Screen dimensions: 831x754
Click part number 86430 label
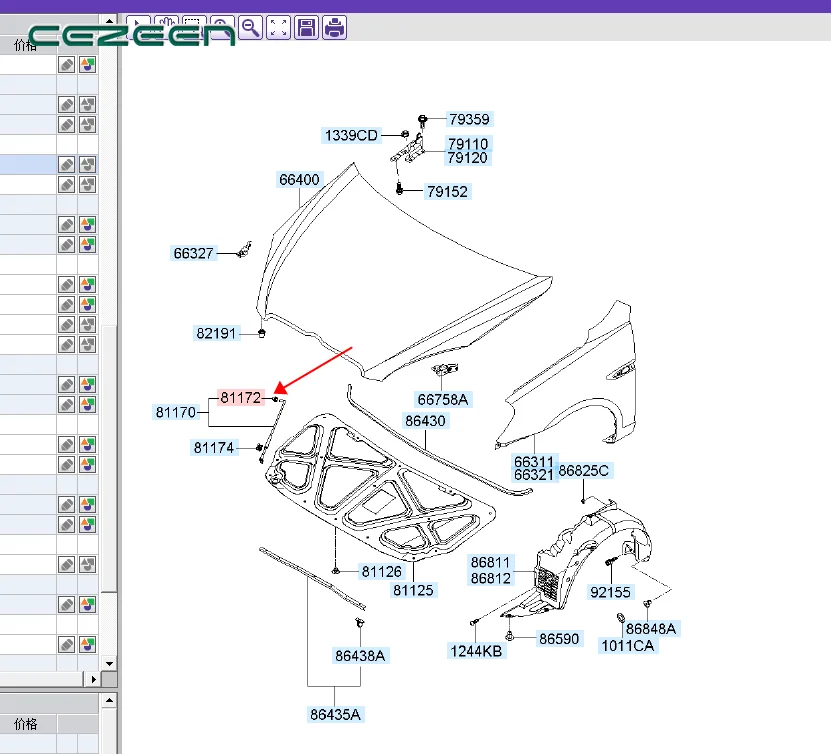tap(425, 421)
